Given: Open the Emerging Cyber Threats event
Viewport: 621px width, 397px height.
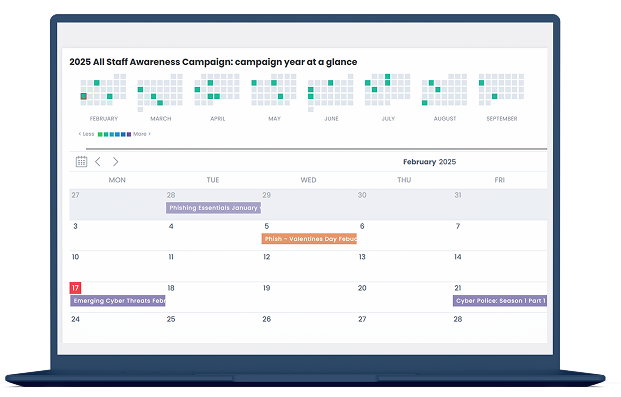Looking at the screenshot, I should 118,301.
